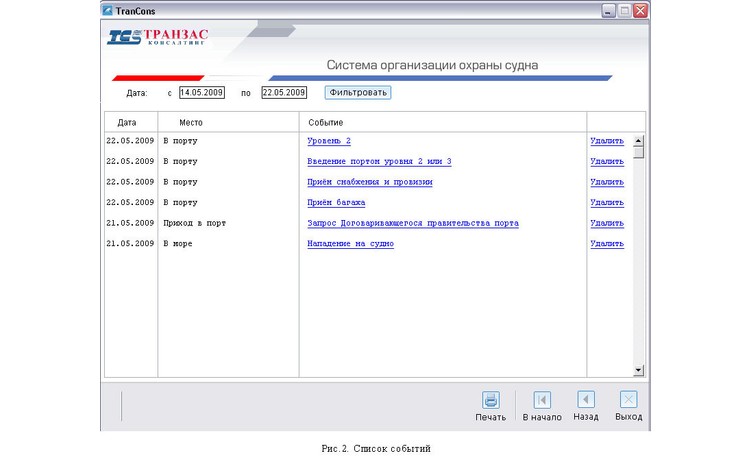
Task: Open the 'Приём снабжения и провизии' event
Action: tap(369, 182)
